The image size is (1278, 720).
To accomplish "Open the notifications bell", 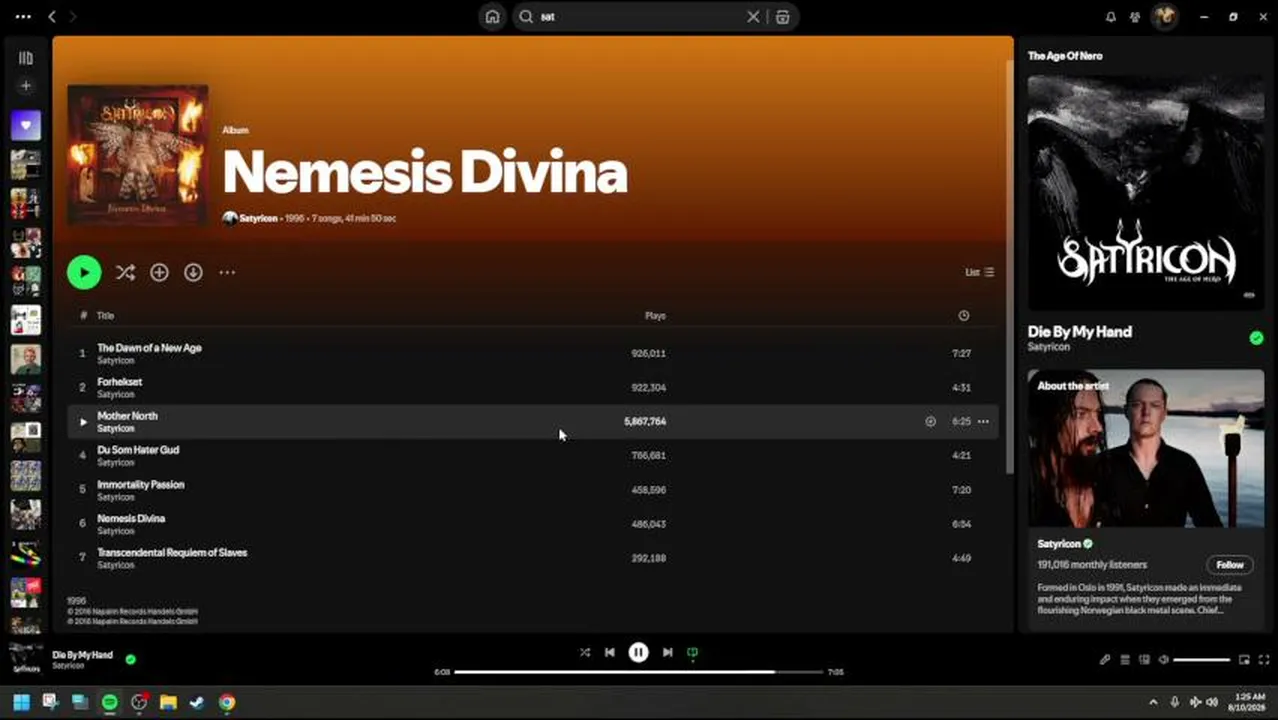I will [x=1110, y=17].
